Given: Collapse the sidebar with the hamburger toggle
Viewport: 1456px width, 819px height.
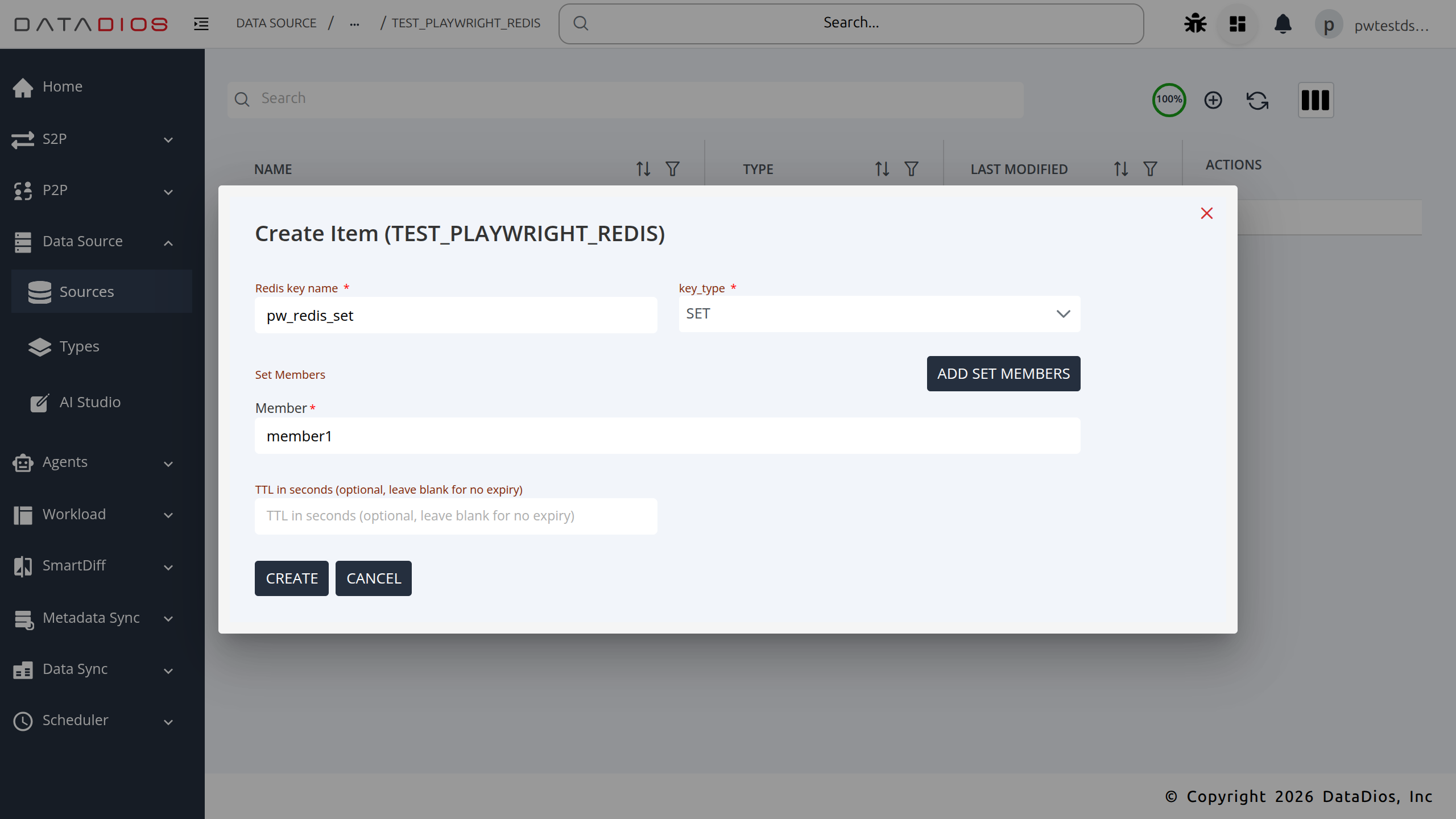Looking at the screenshot, I should coord(200,23).
